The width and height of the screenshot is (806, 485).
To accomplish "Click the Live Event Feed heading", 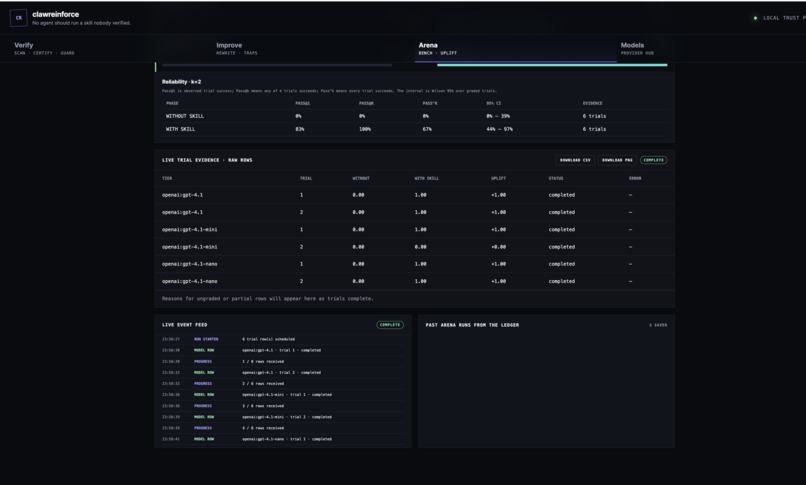I will [x=185, y=325].
